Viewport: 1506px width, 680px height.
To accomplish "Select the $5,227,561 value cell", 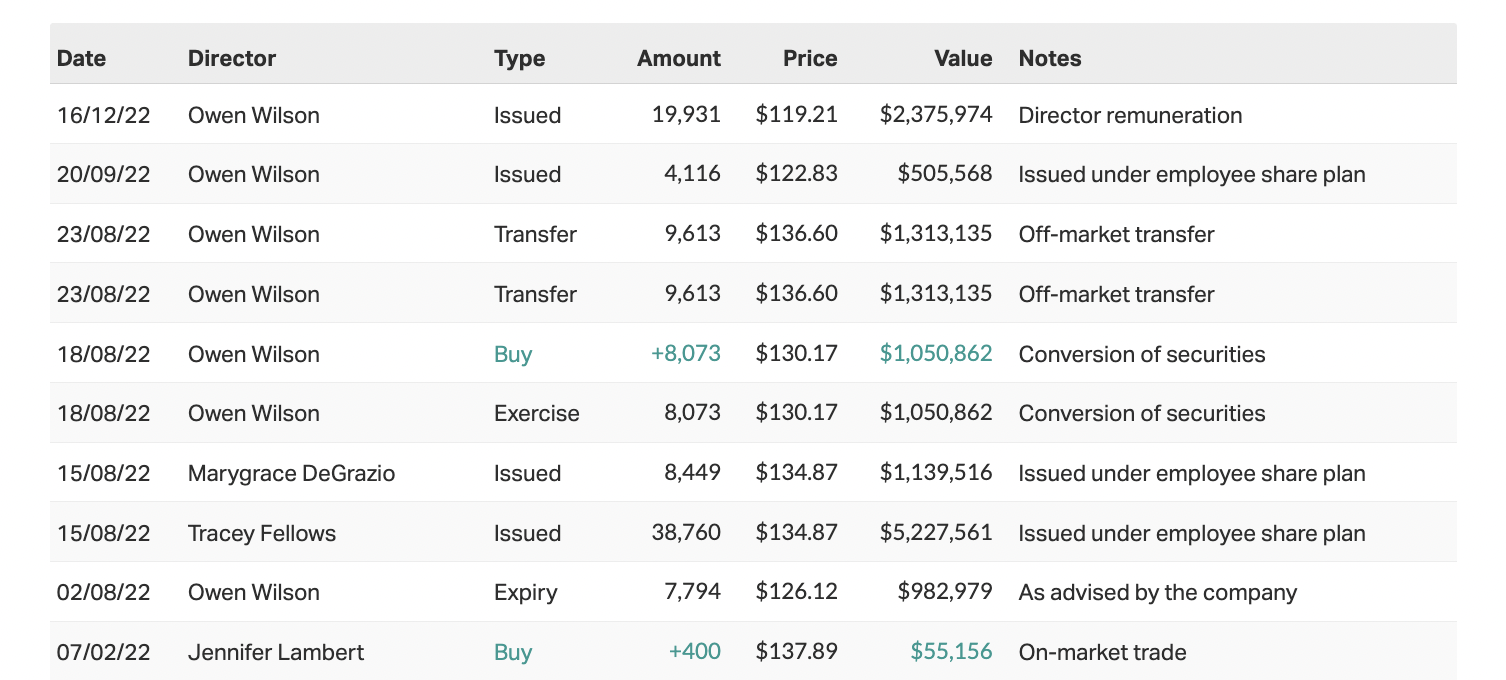I will [x=936, y=533].
